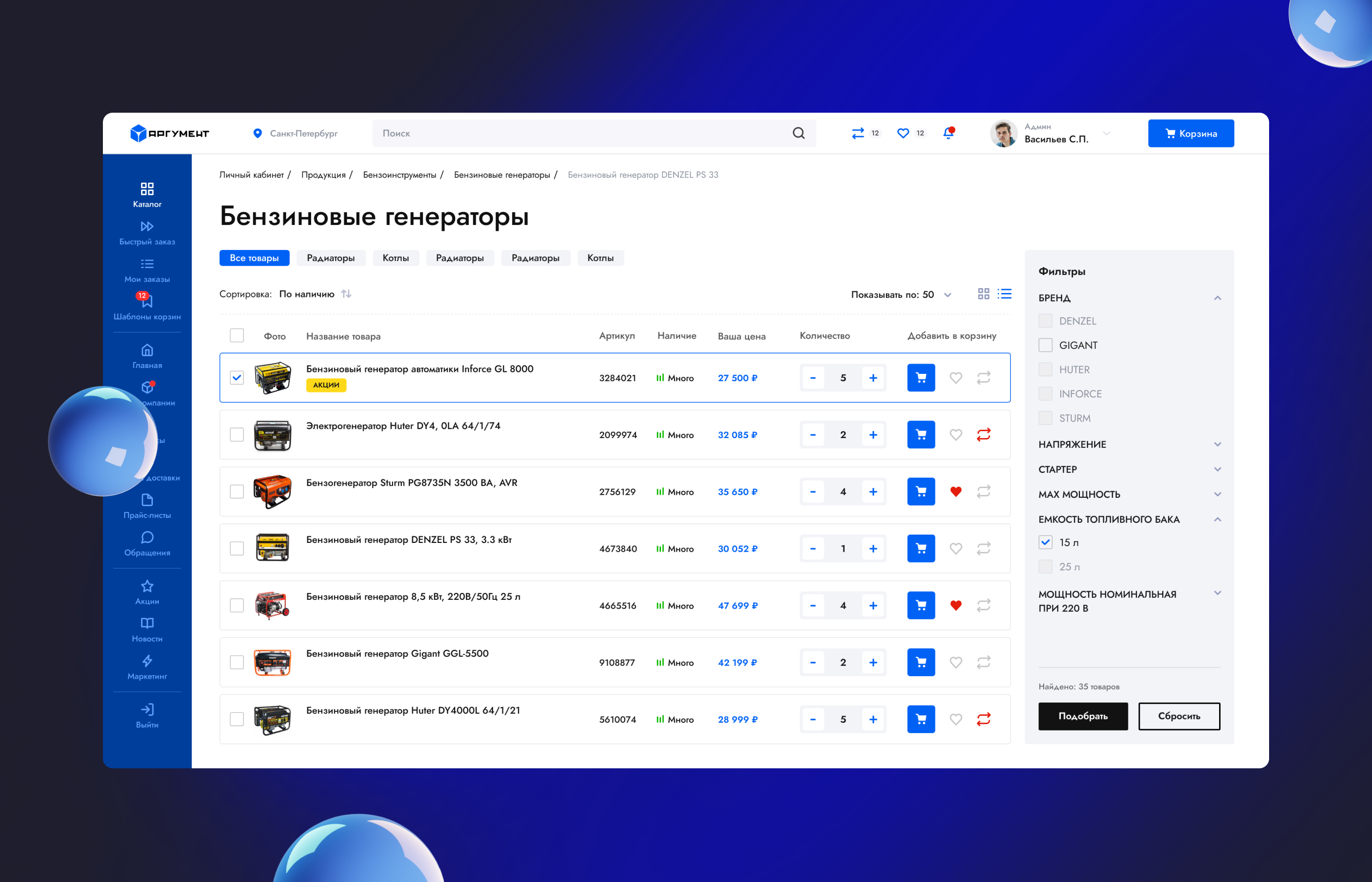Add Inforce GL 8000 to cart

click(x=920, y=378)
